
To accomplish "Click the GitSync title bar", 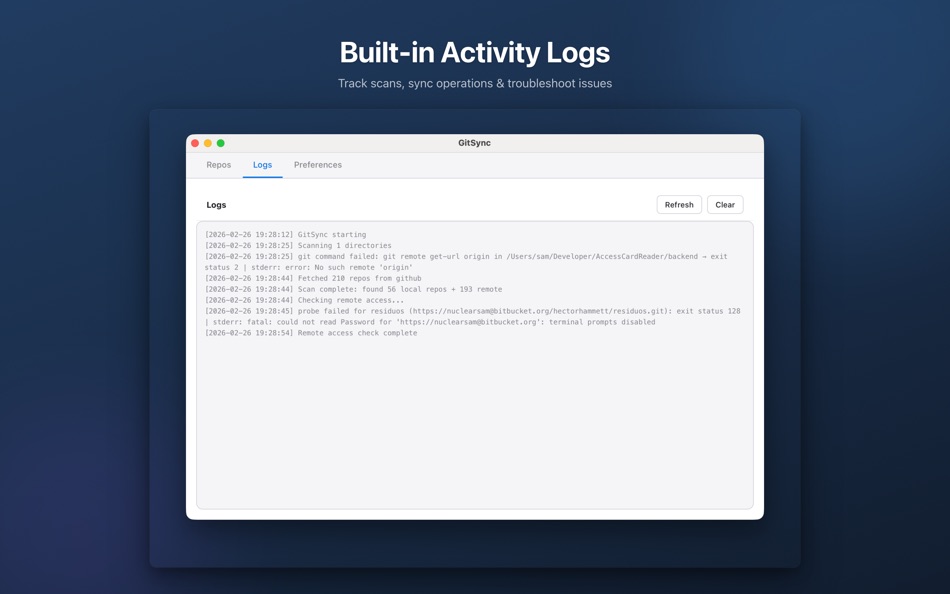I will click(x=474, y=142).
